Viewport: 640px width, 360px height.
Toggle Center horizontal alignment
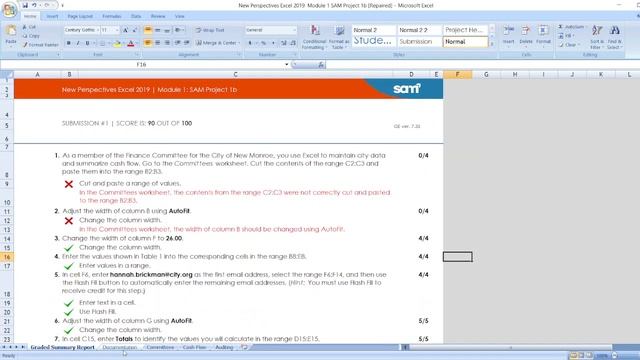(158, 43)
